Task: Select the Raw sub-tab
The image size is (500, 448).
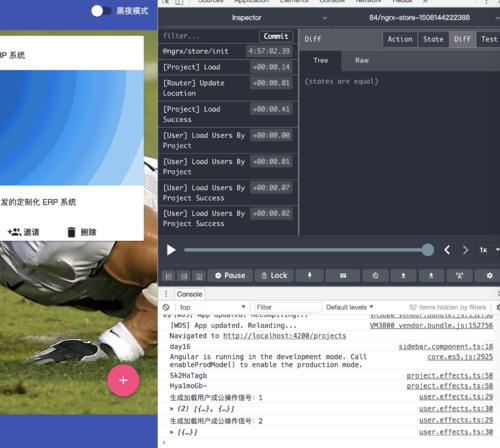Action: 362,61
